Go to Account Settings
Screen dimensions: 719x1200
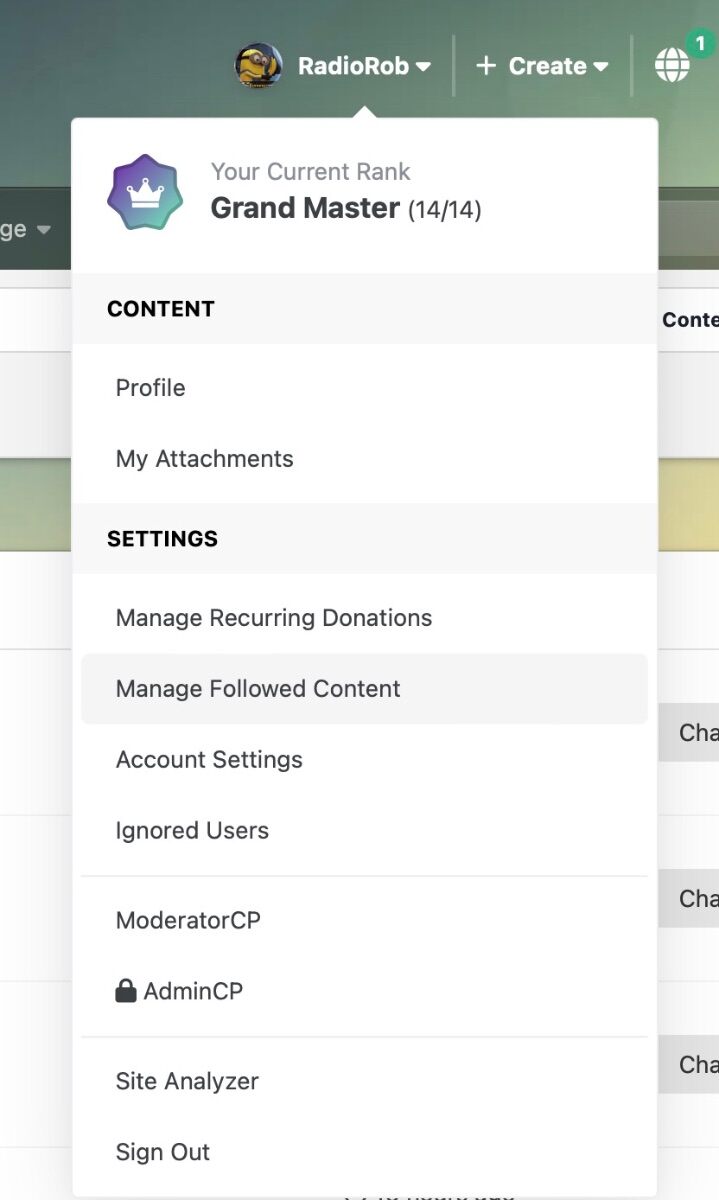coord(364,760)
